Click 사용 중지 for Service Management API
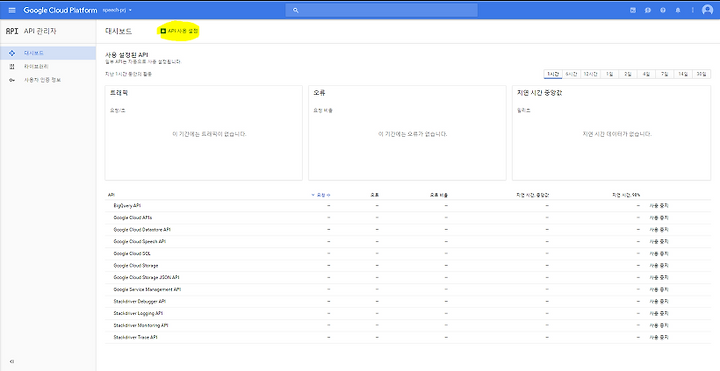 coord(659,289)
